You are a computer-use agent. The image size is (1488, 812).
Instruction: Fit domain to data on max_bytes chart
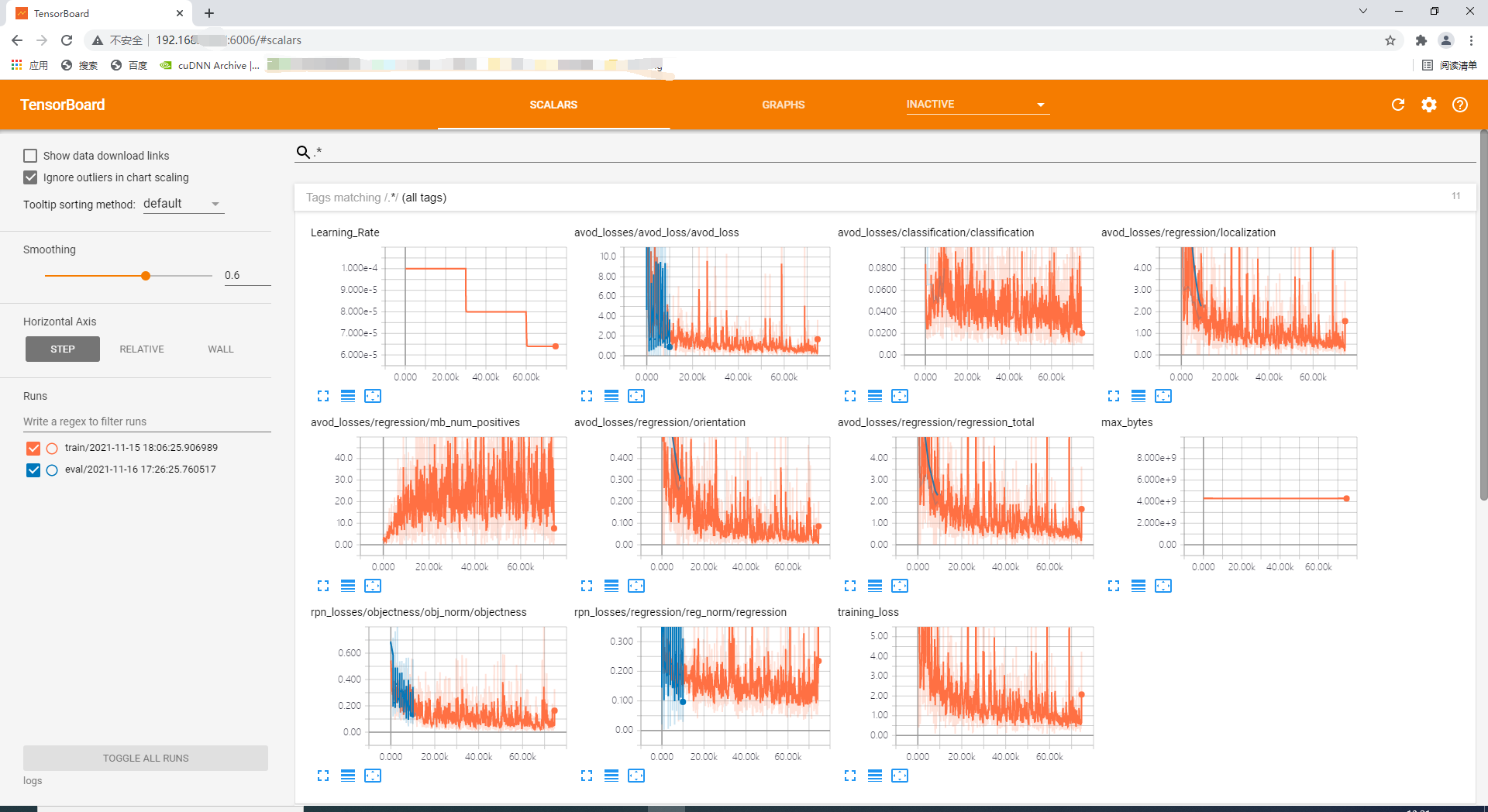point(1163,586)
